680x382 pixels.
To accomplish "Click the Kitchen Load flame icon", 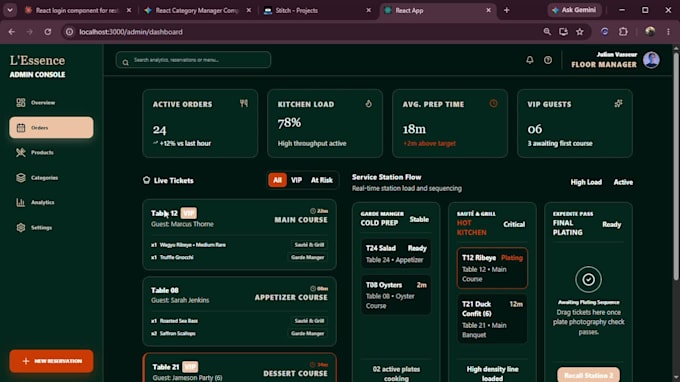I will (368, 103).
